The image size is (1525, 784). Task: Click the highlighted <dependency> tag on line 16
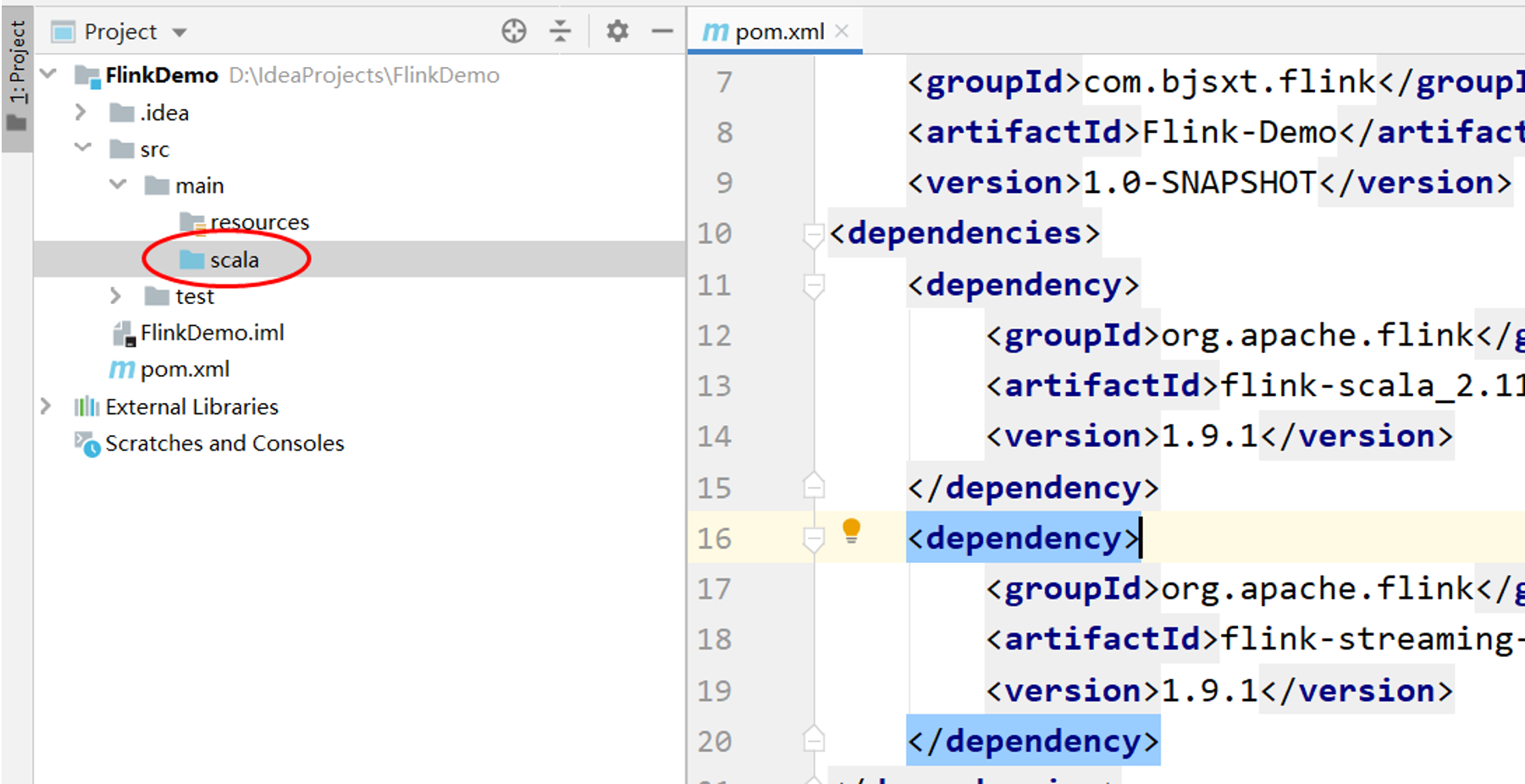click(1023, 538)
